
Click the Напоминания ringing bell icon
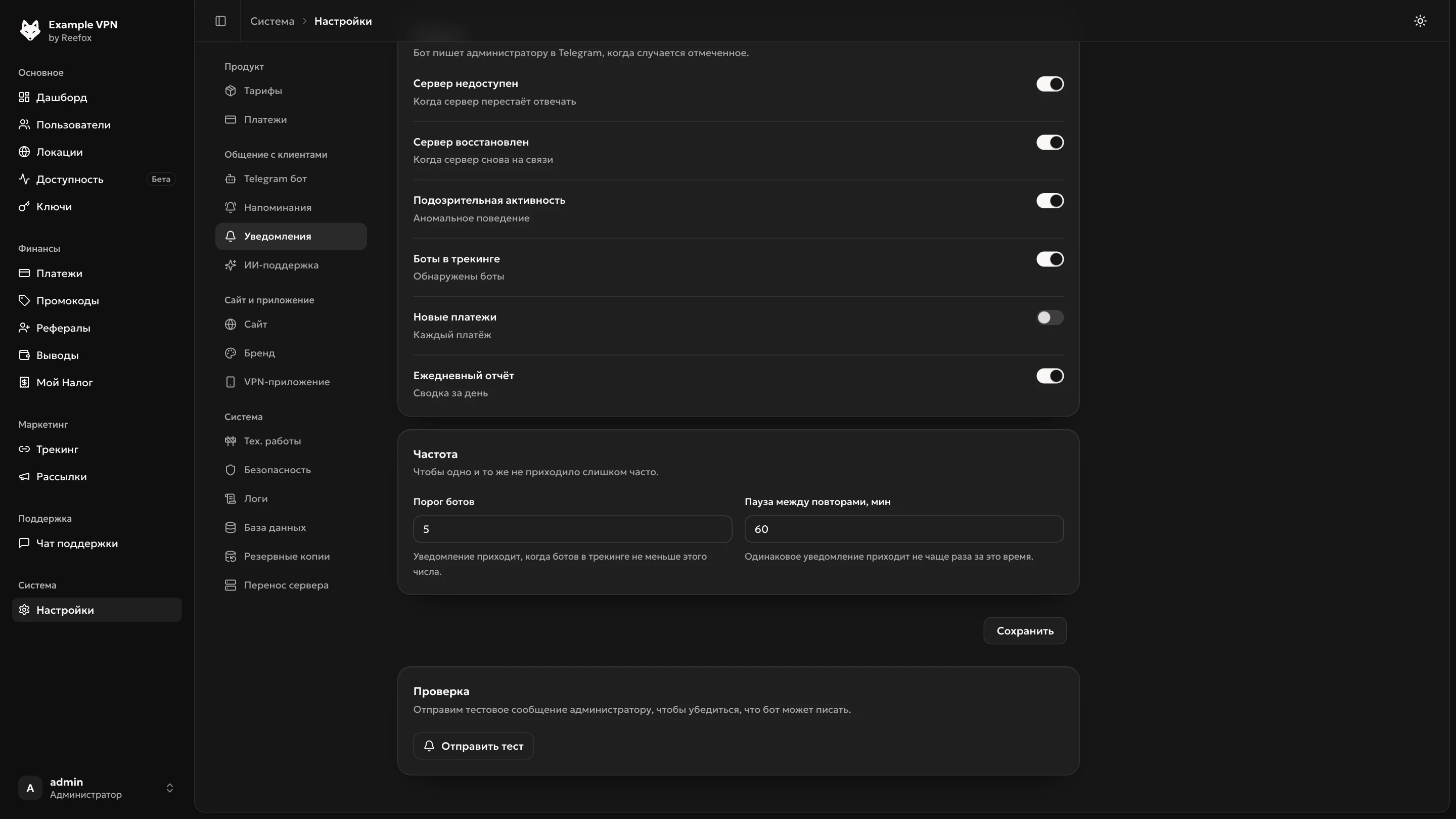click(230, 207)
